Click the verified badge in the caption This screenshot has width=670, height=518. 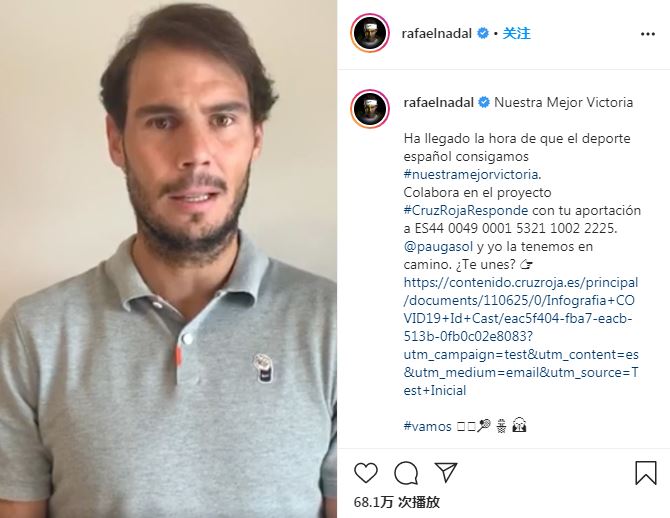click(484, 103)
